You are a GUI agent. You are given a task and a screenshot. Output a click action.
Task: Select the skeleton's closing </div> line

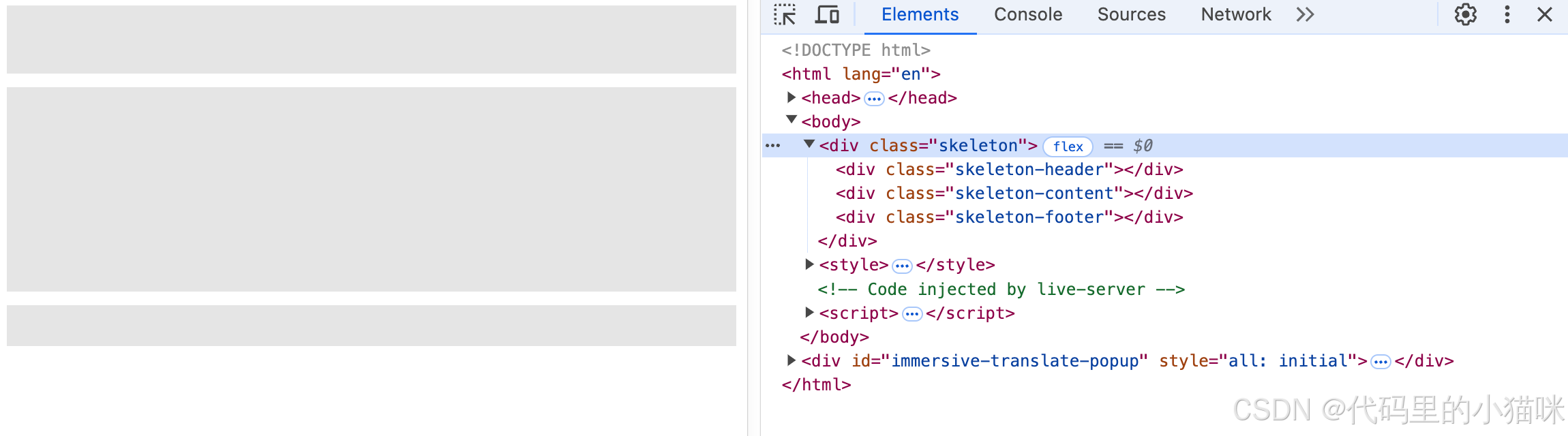[x=847, y=241]
